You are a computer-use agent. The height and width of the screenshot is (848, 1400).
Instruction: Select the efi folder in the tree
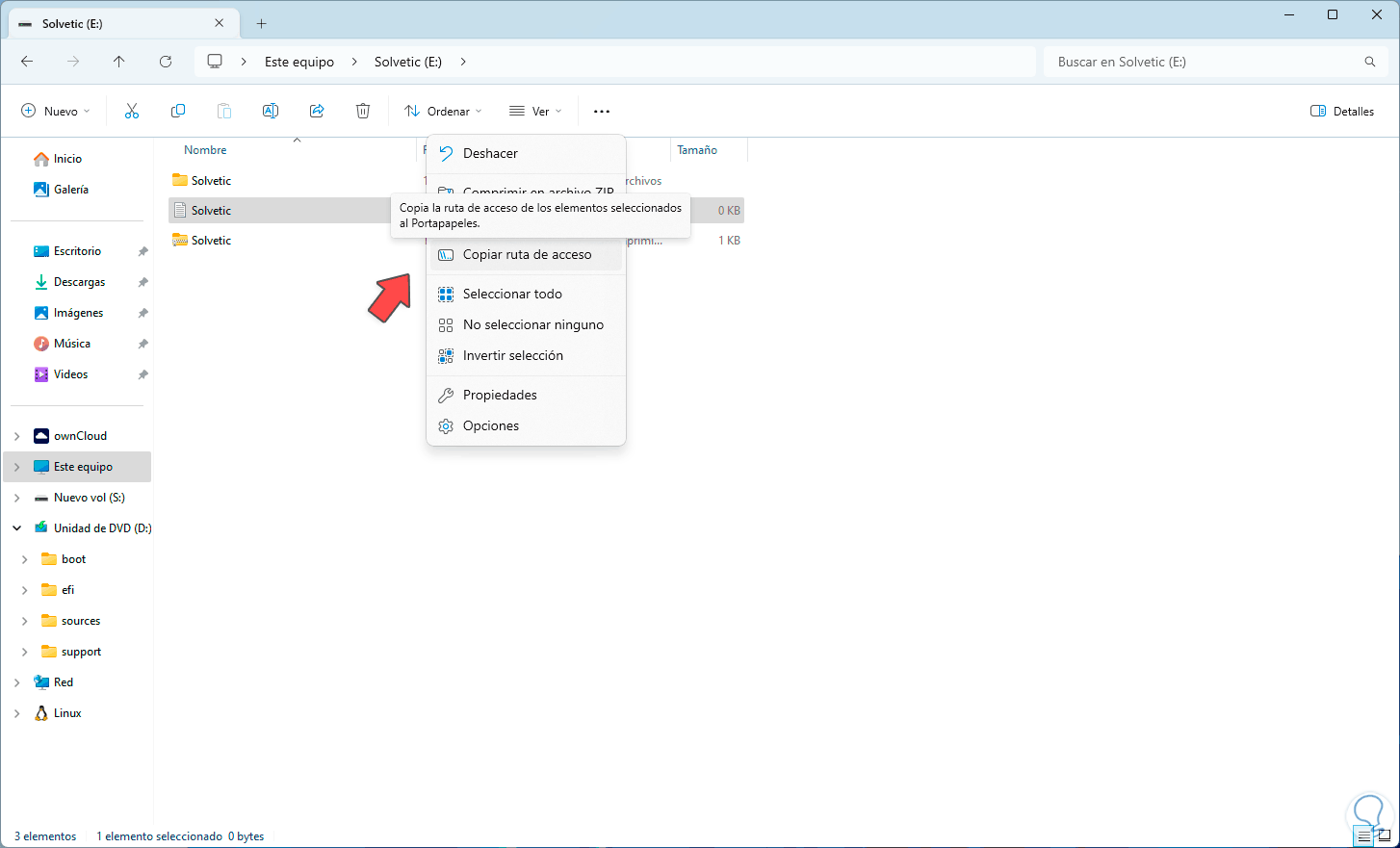(67, 590)
